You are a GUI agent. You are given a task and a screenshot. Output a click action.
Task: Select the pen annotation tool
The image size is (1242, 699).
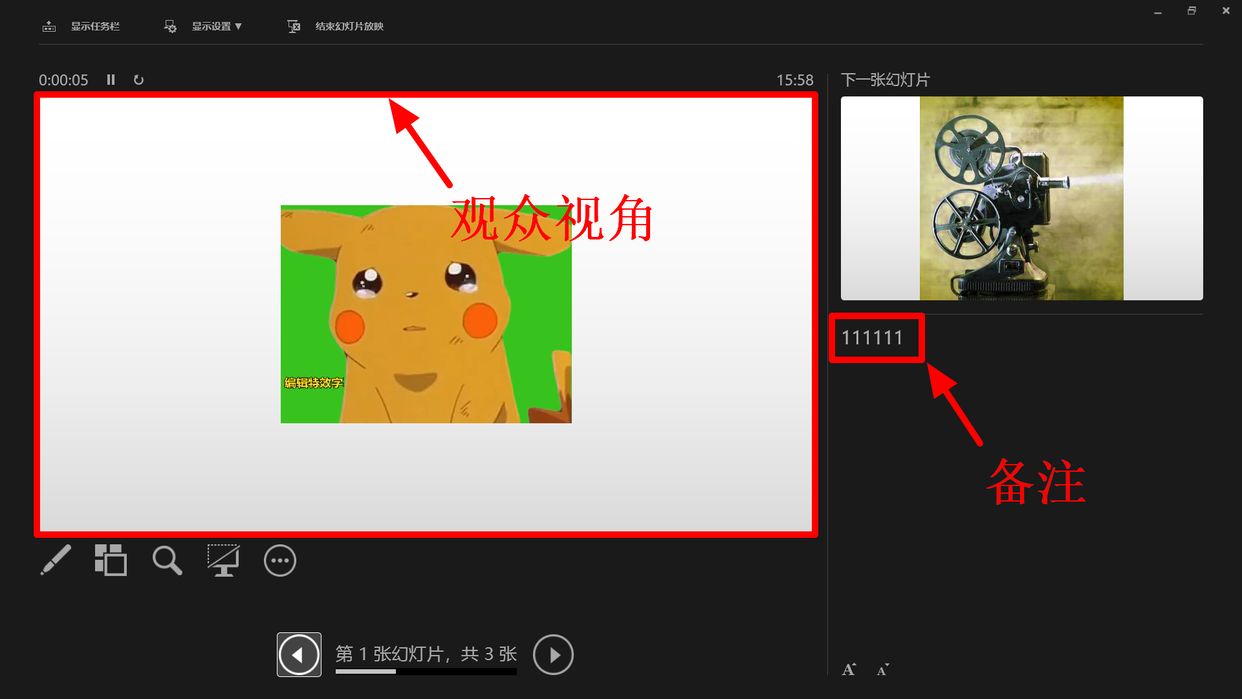[x=55, y=560]
